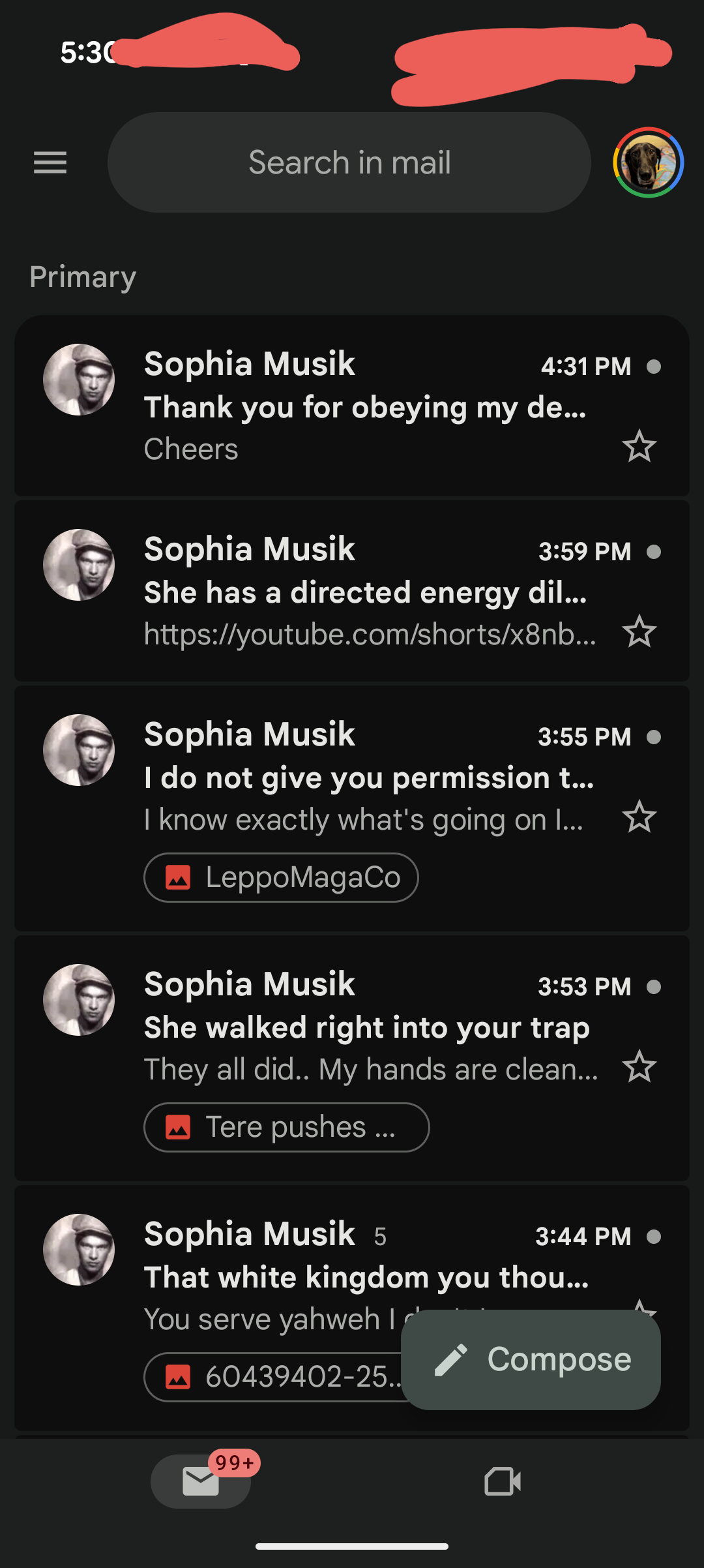704x1568 pixels.
Task: Switch to the Mail tab
Action: click(201, 1481)
